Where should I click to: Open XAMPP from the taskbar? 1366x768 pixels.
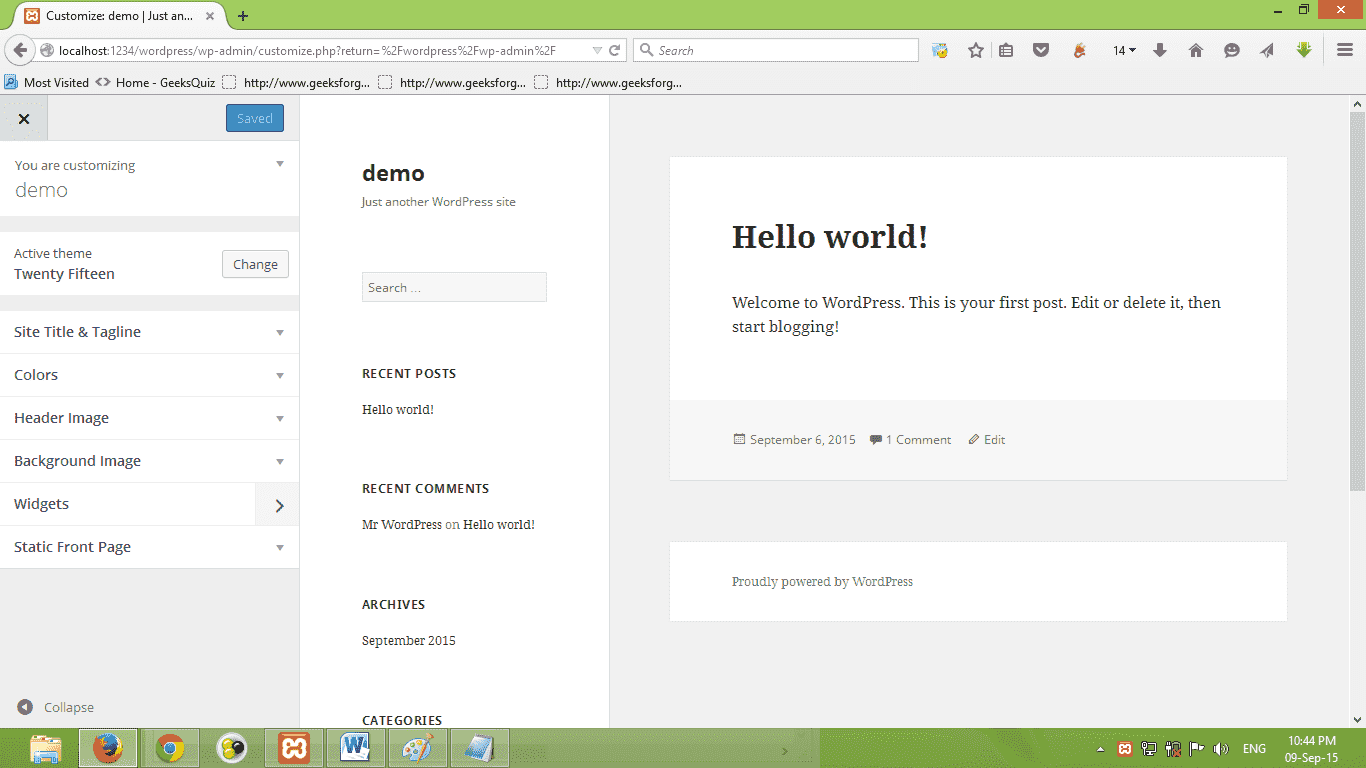coord(294,748)
